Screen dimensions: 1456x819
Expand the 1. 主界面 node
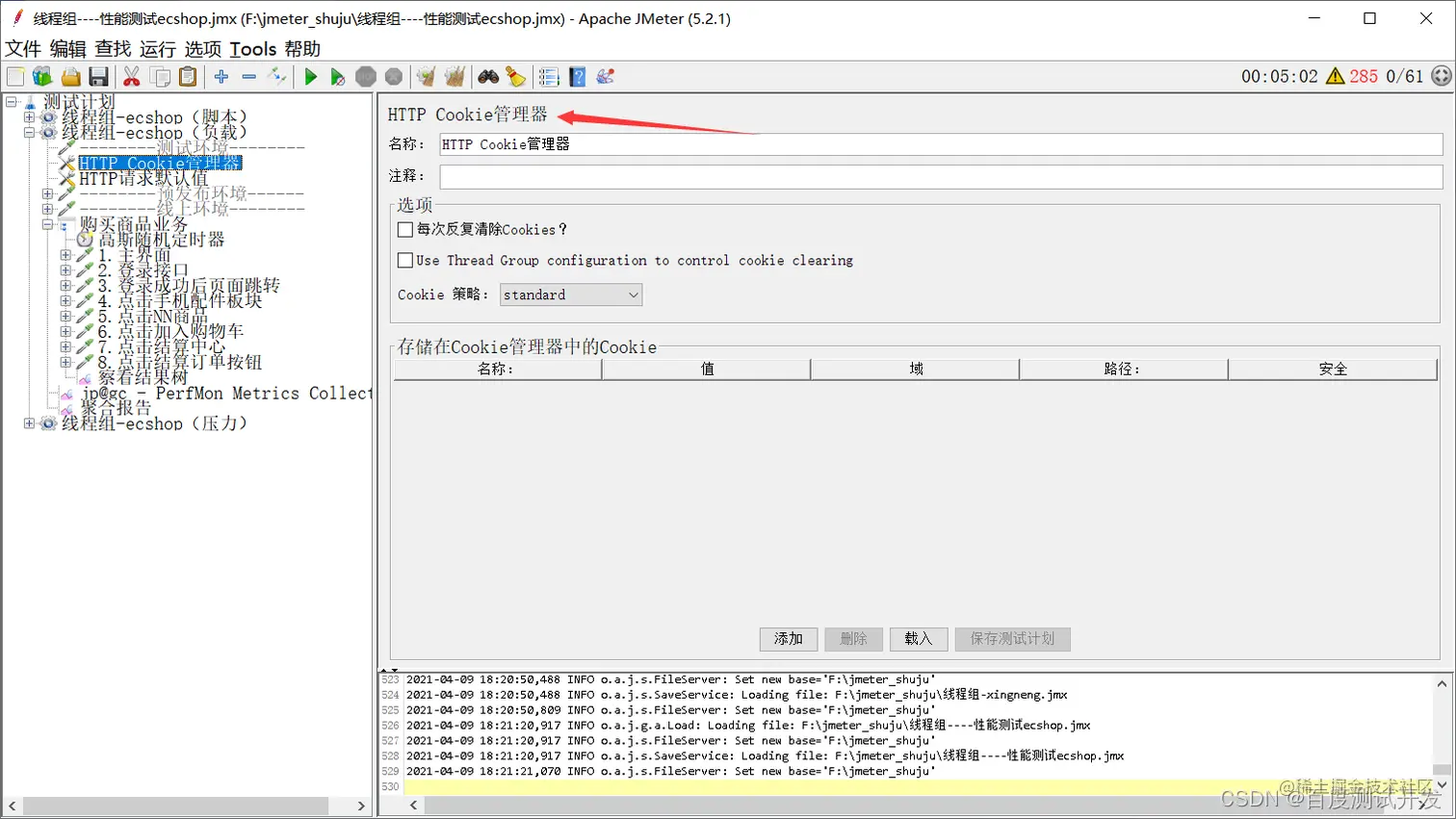pyautogui.click(x=65, y=255)
